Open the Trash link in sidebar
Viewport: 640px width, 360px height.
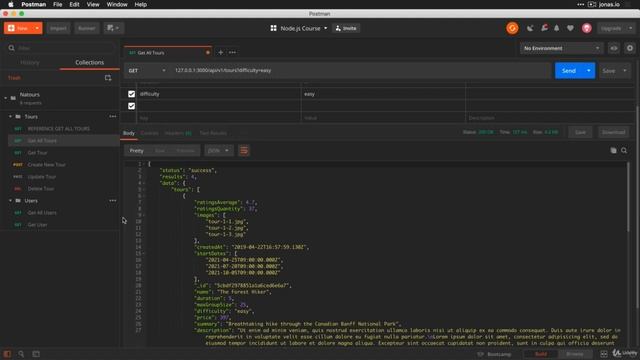(14, 78)
